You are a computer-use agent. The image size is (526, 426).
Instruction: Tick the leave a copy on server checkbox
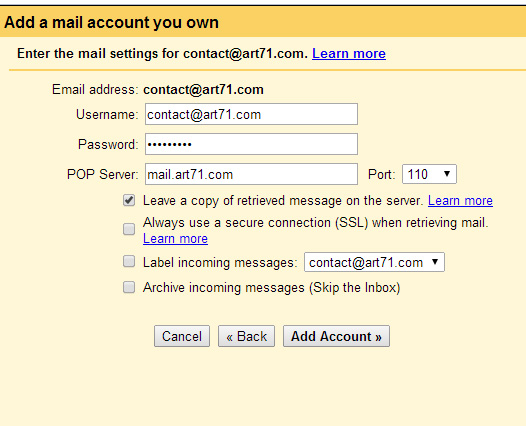[x=129, y=200]
